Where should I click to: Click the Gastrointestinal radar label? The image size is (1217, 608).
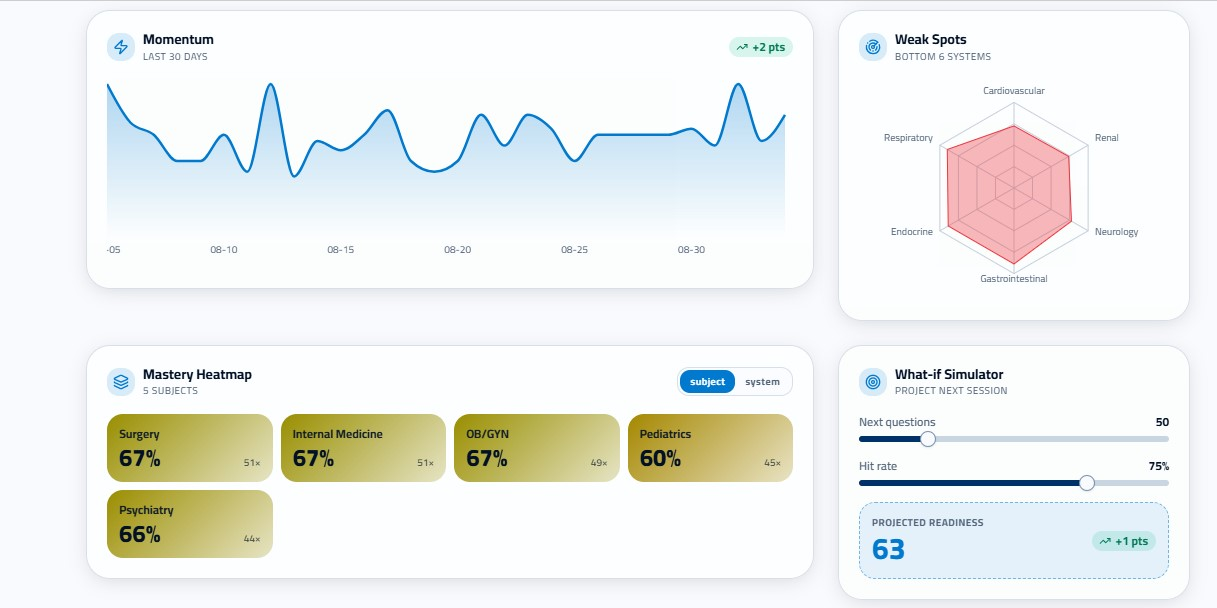click(x=1014, y=279)
